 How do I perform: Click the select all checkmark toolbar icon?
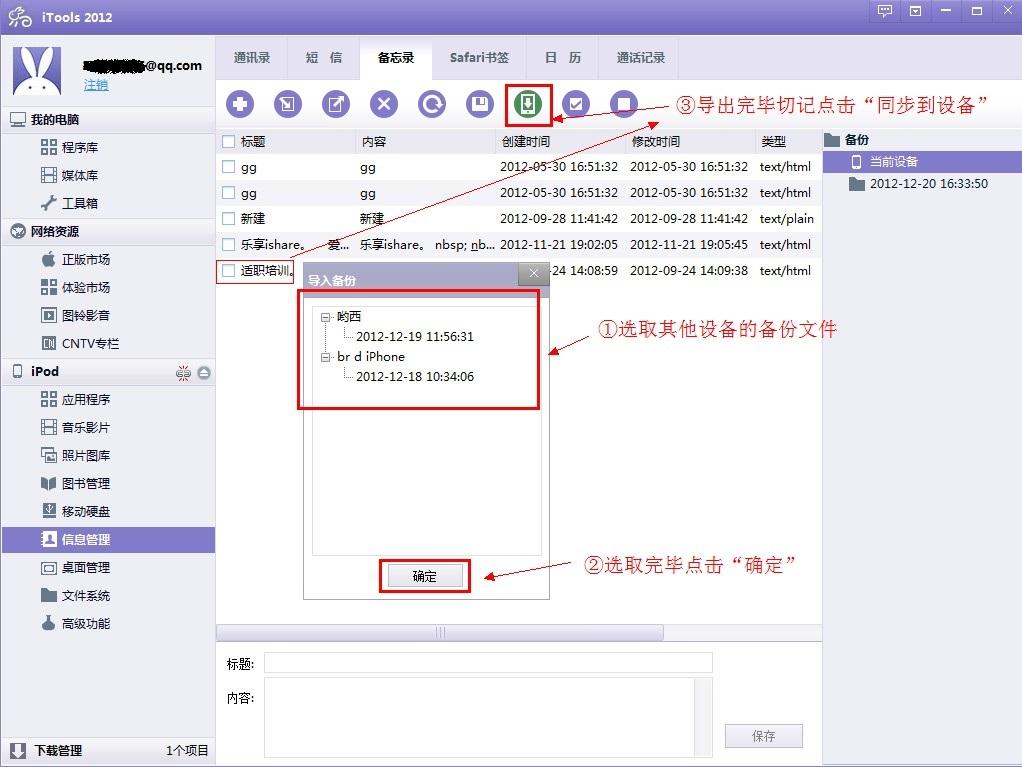tap(575, 104)
